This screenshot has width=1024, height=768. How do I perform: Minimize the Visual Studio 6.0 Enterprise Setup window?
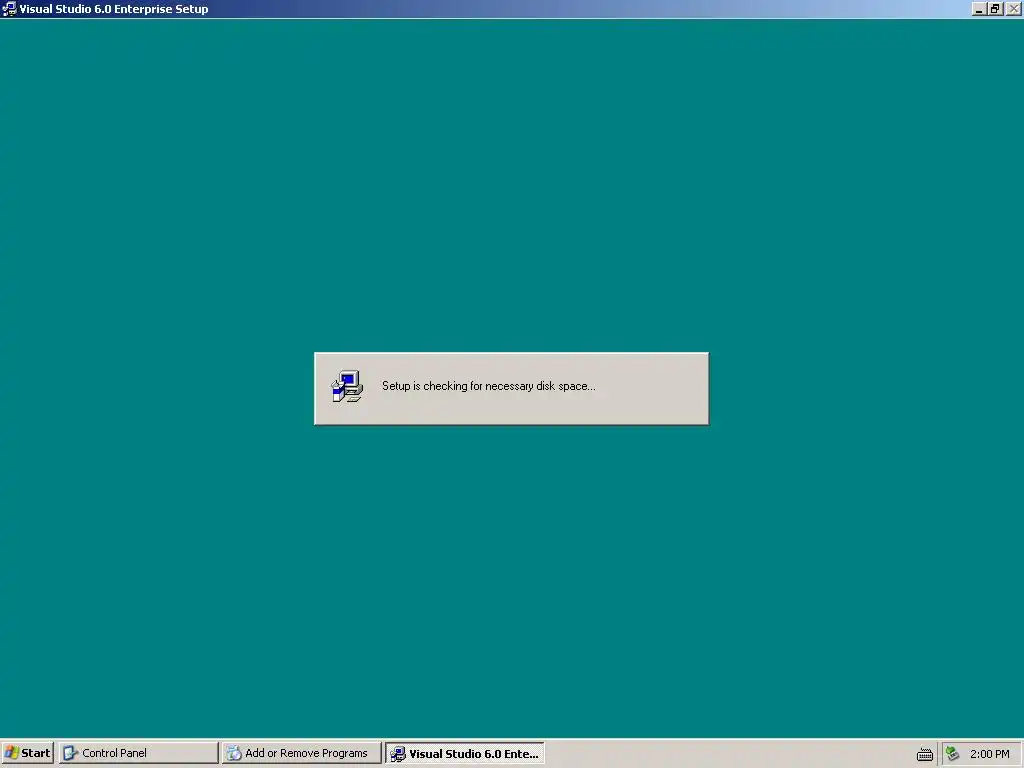click(978, 9)
